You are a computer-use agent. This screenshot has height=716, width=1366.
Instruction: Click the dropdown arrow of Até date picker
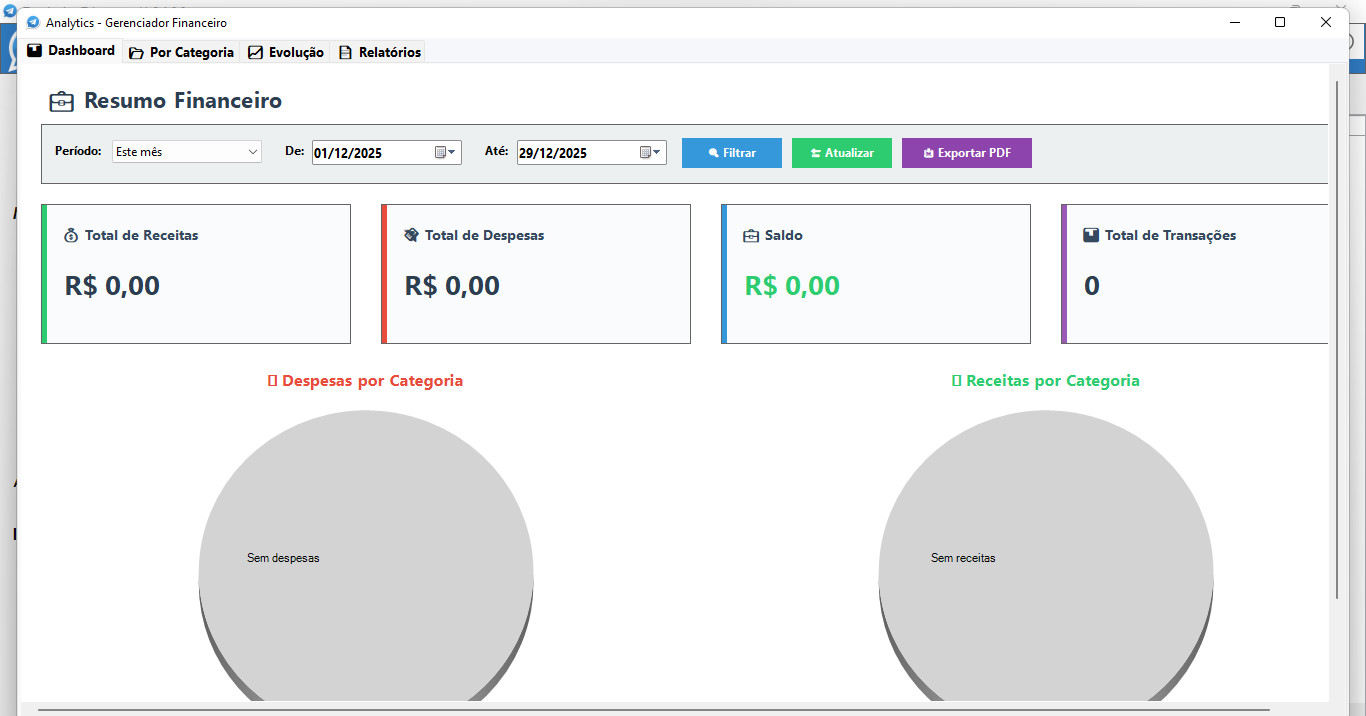point(657,153)
